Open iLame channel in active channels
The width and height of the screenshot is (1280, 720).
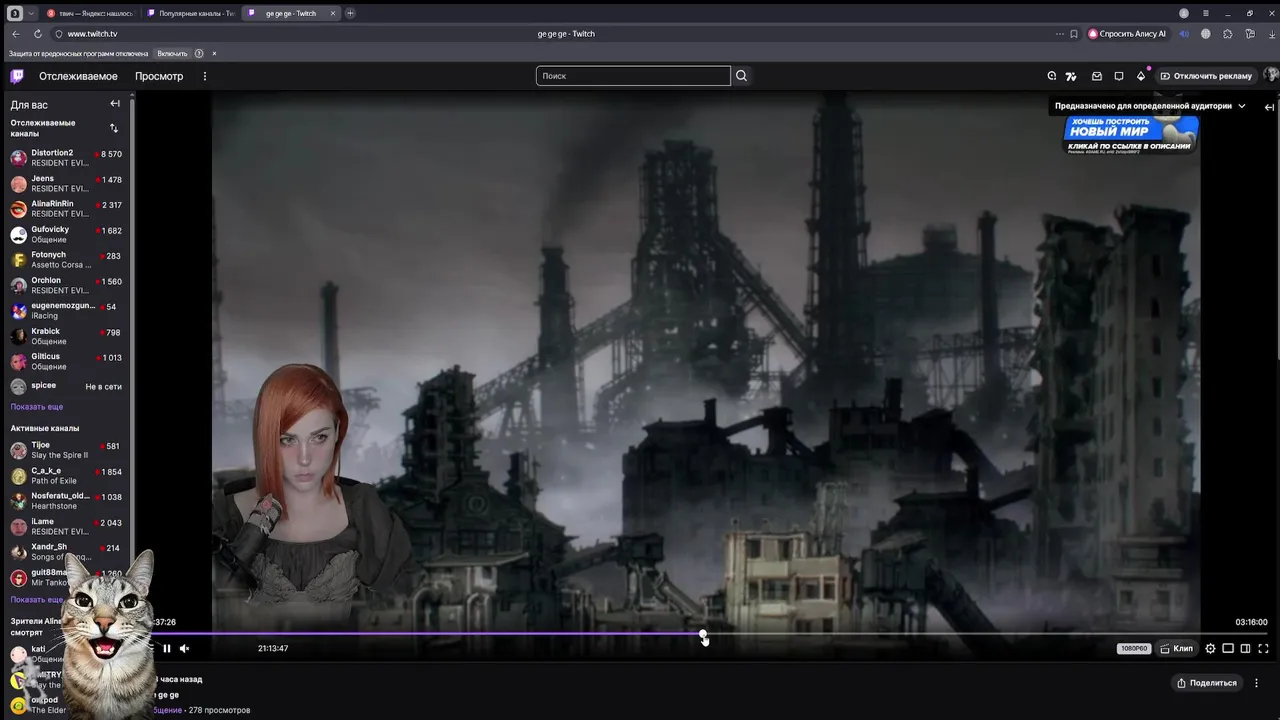click(x=66, y=527)
